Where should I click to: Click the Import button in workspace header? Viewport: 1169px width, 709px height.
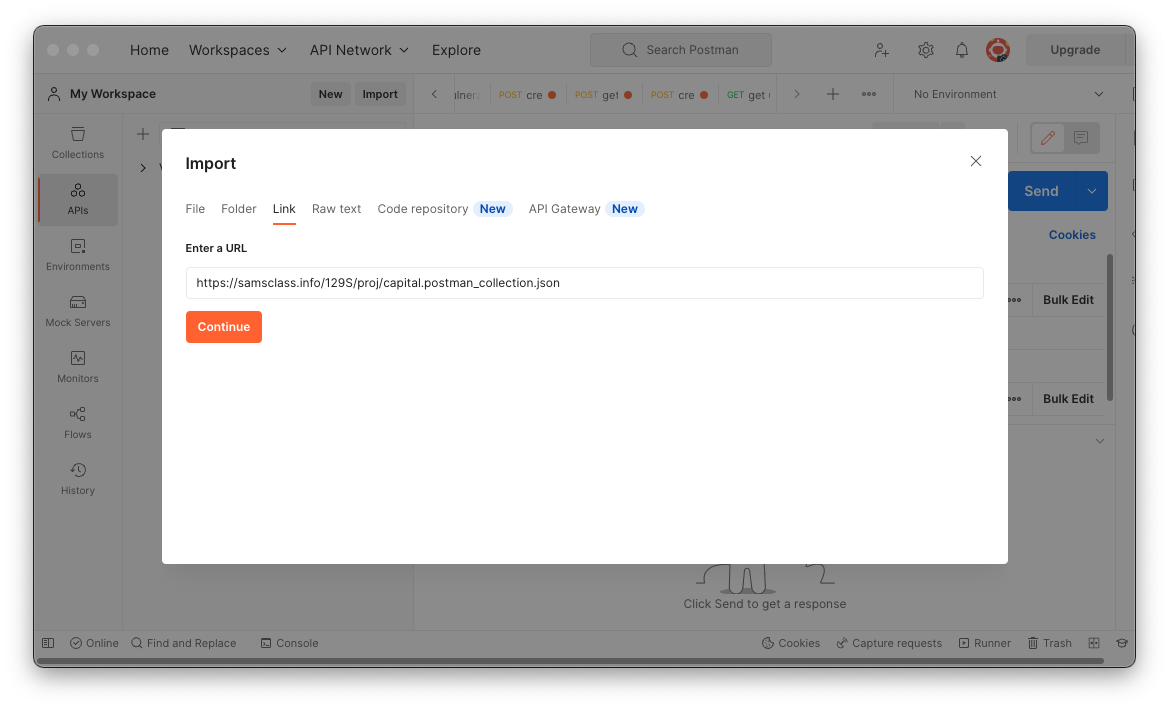coord(380,94)
